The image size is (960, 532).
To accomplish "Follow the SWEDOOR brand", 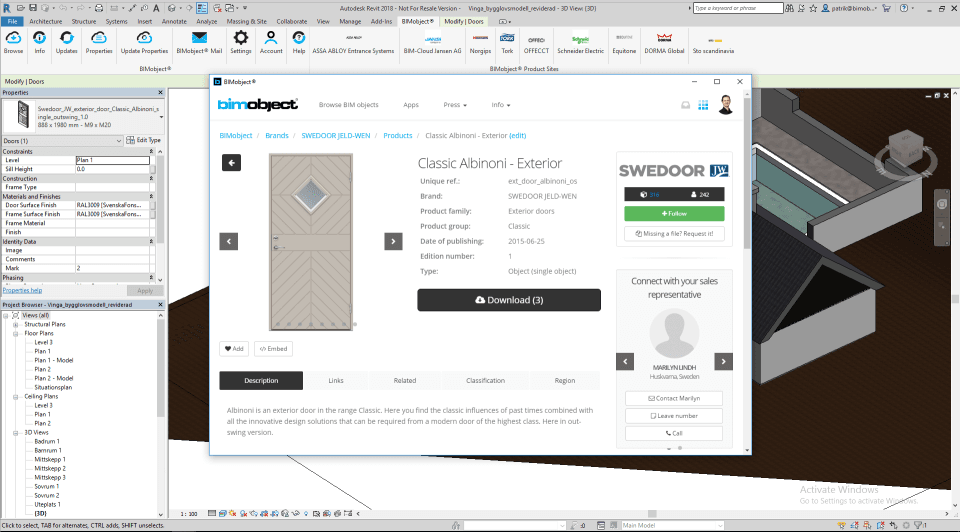I will pos(674,214).
